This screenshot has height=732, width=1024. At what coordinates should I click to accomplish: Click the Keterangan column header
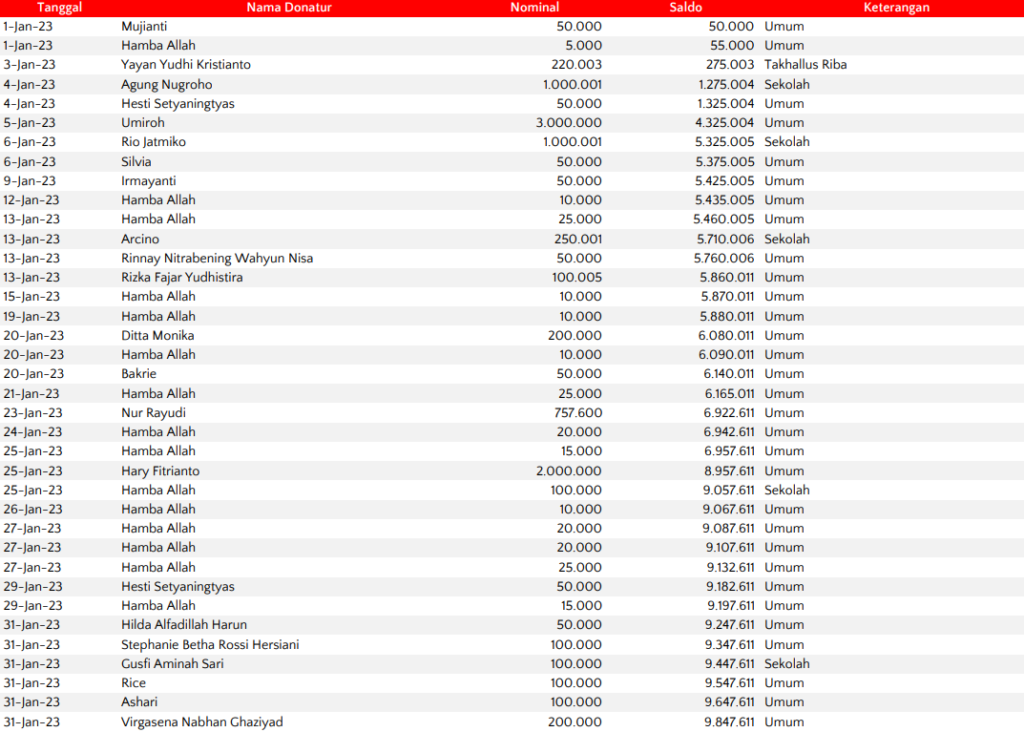[x=896, y=8]
